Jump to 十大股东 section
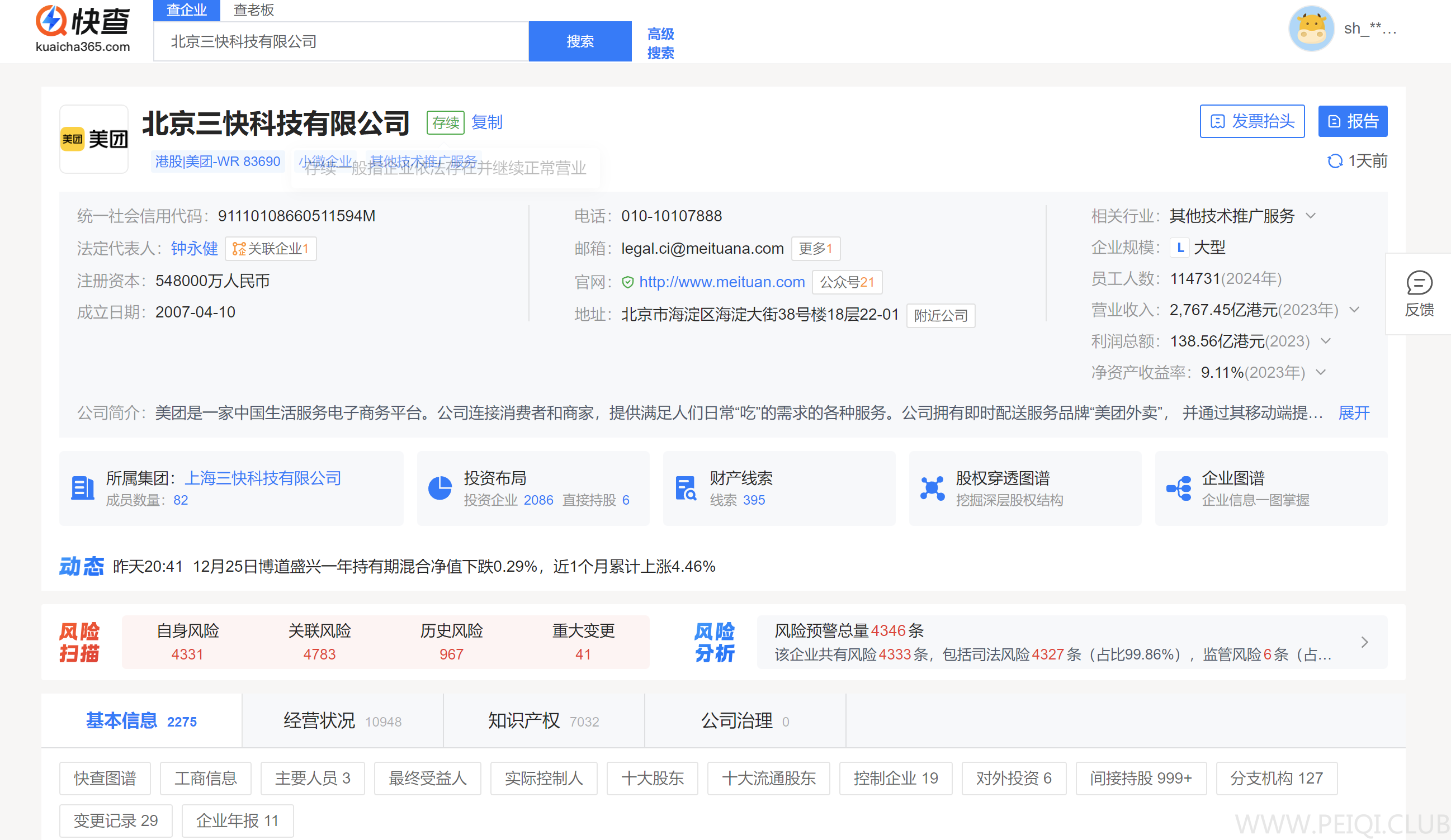This screenshot has height=840, width=1451. (x=653, y=778)
